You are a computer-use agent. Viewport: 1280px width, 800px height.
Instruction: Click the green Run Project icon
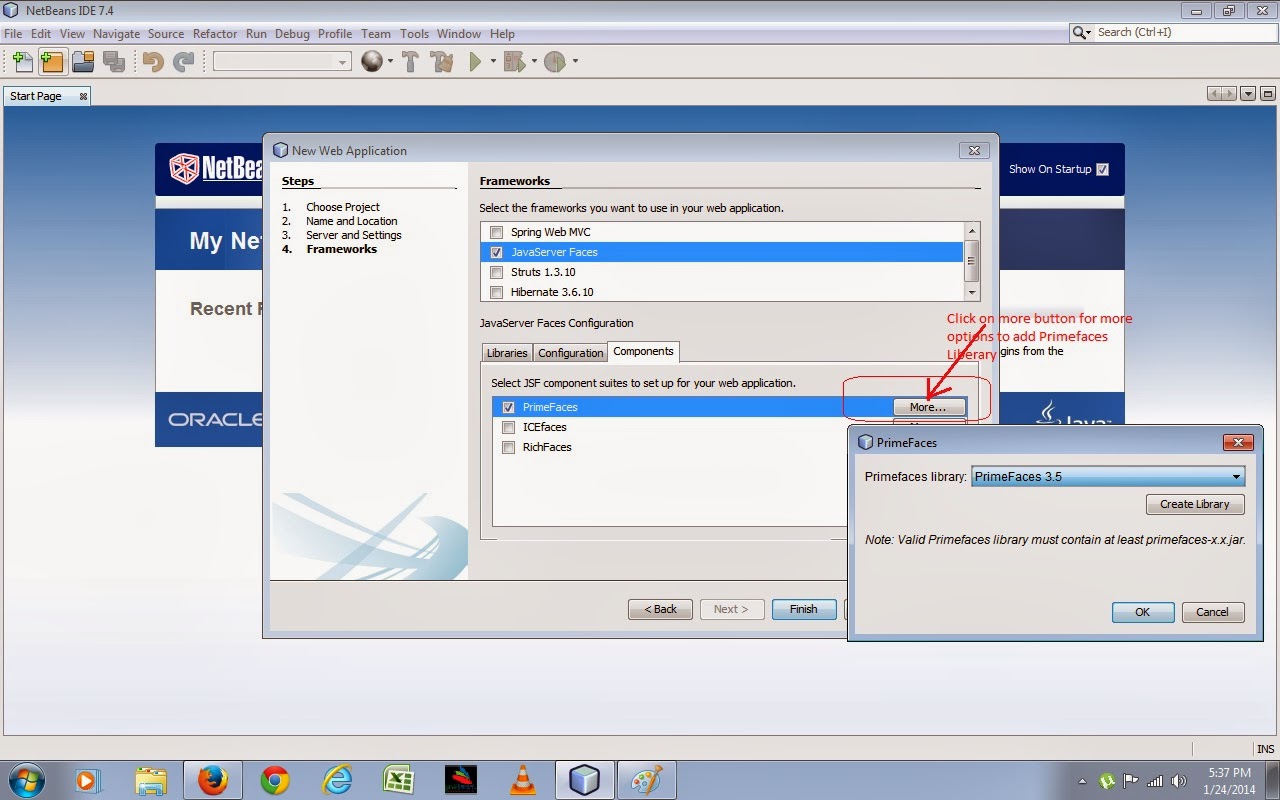pyautogui.click(x=476, y=62)
